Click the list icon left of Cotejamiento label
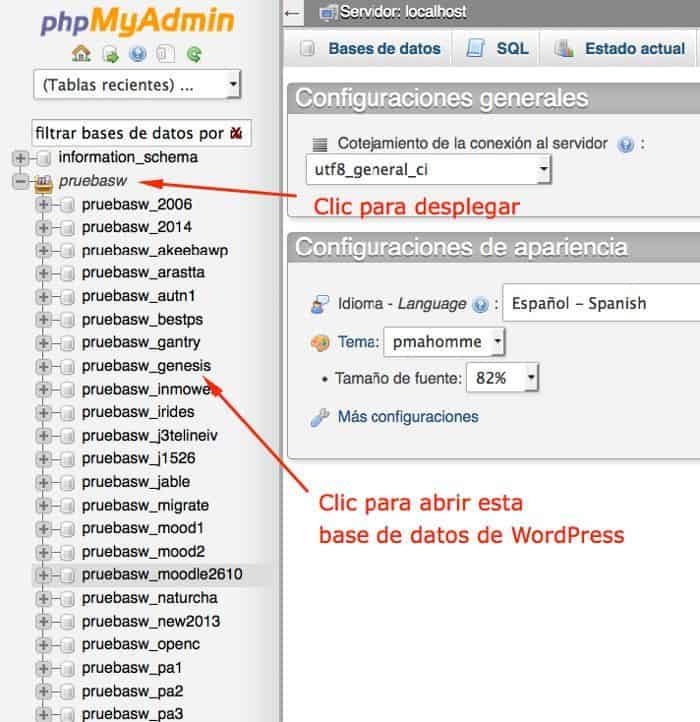700x722 pixels. pyautogui.click(x=320, y=145)
